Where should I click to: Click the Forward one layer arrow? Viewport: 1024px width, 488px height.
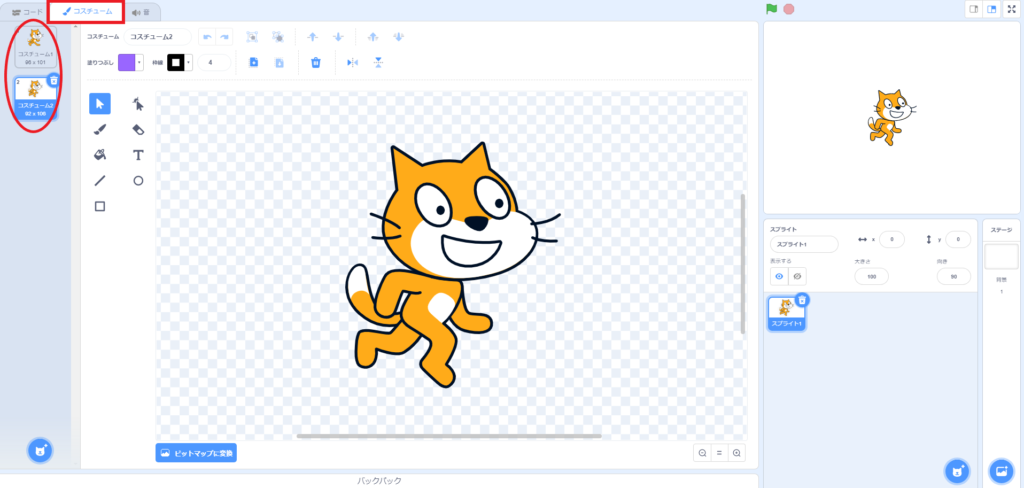tap(312, 37)
